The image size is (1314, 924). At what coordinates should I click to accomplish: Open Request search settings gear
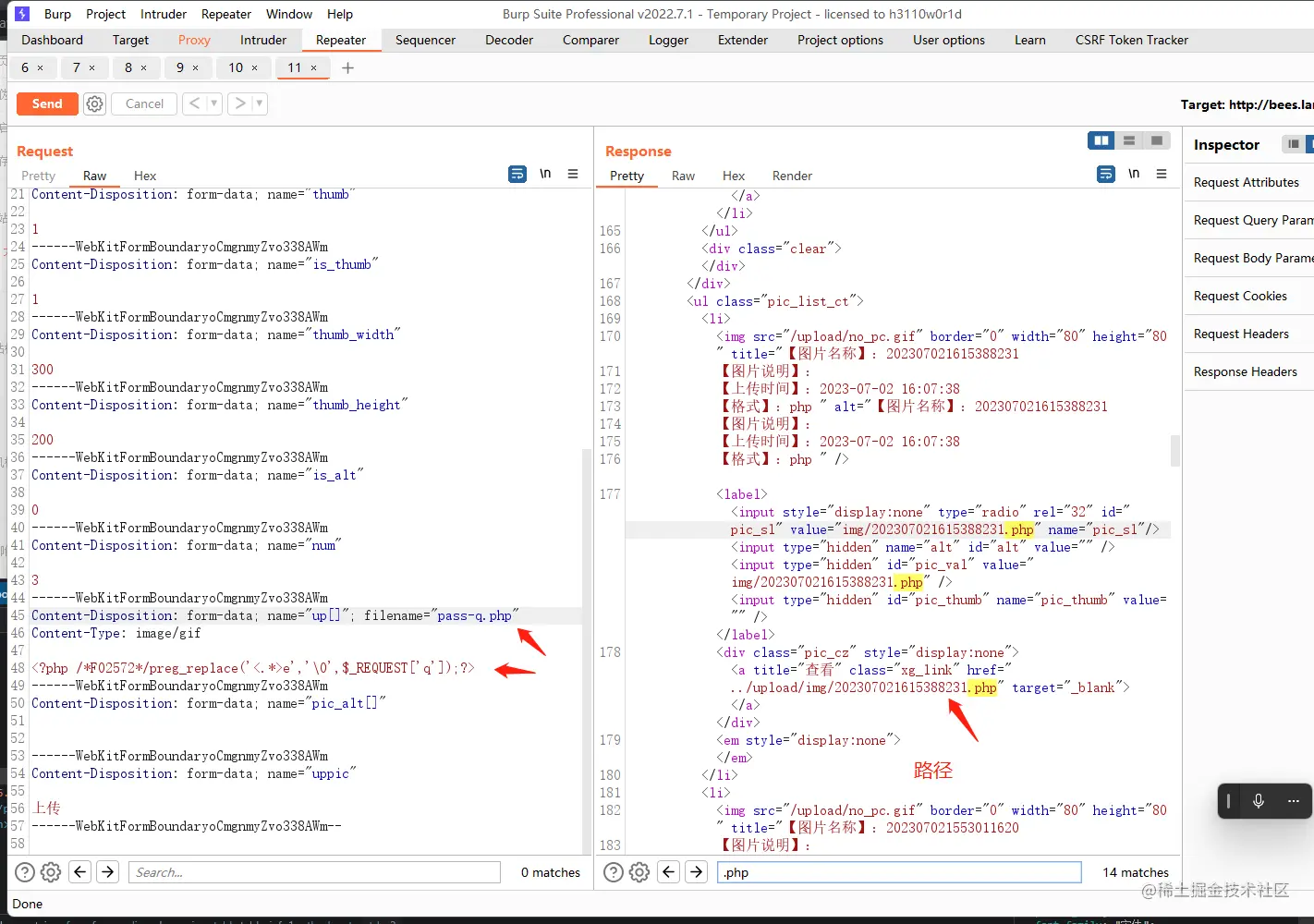point(51,871)
